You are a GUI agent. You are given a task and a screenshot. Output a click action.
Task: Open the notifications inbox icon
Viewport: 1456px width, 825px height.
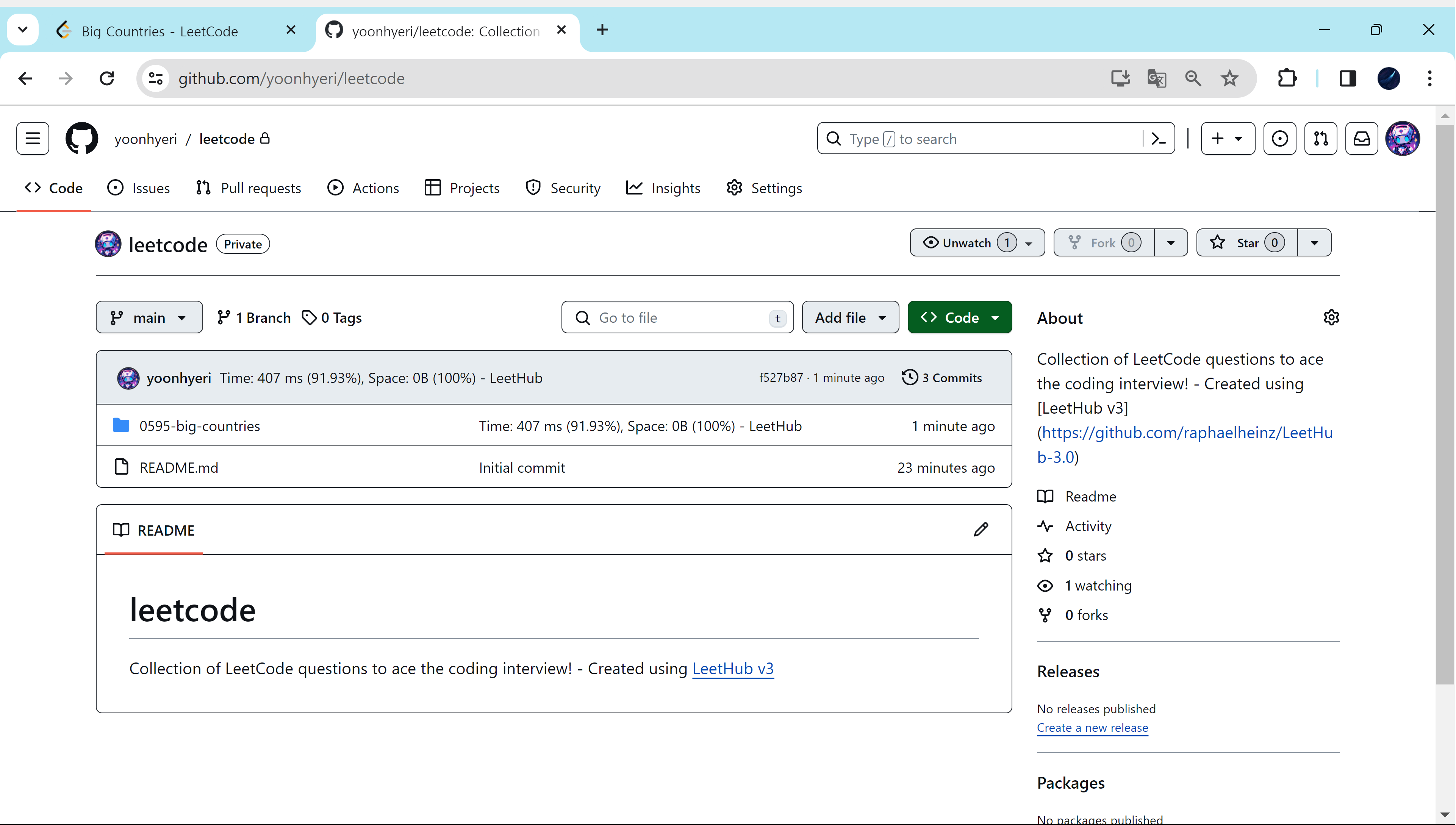1361,138
